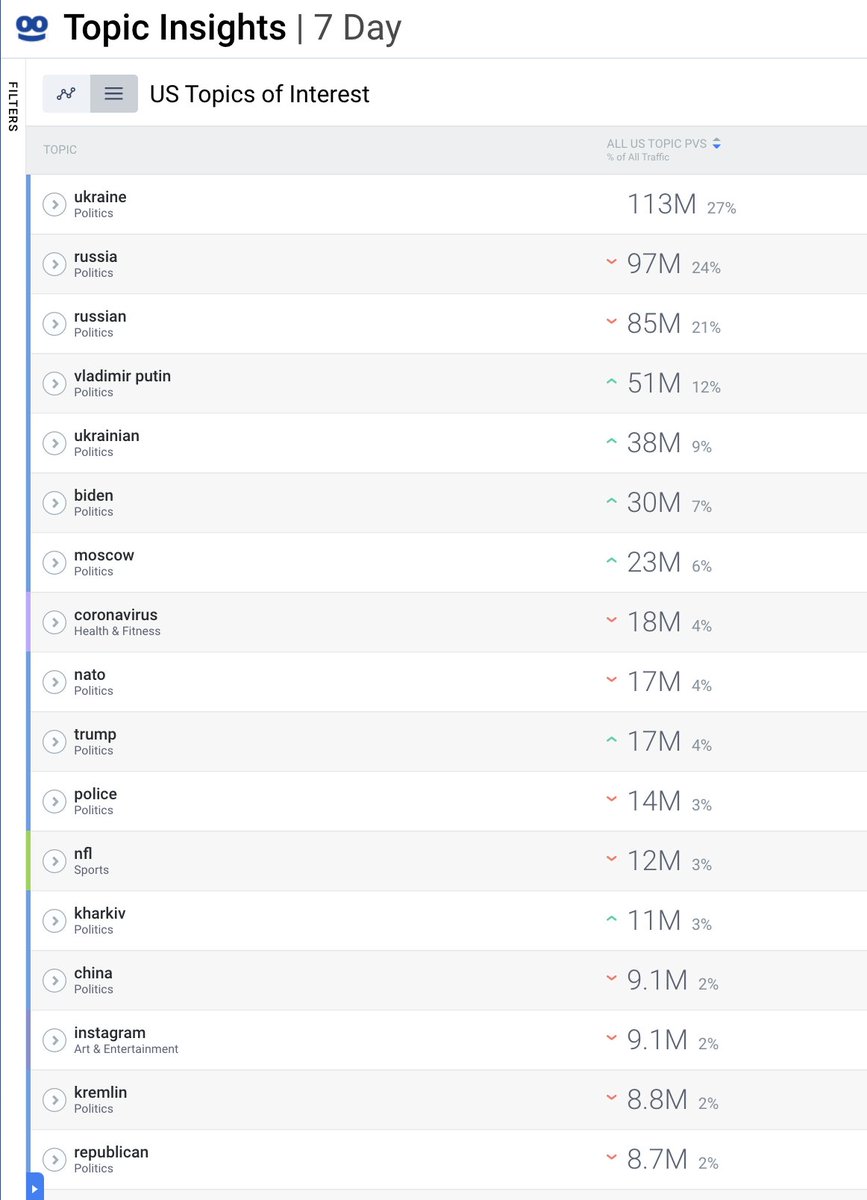Expand the nfl topic row

point(54,861)
